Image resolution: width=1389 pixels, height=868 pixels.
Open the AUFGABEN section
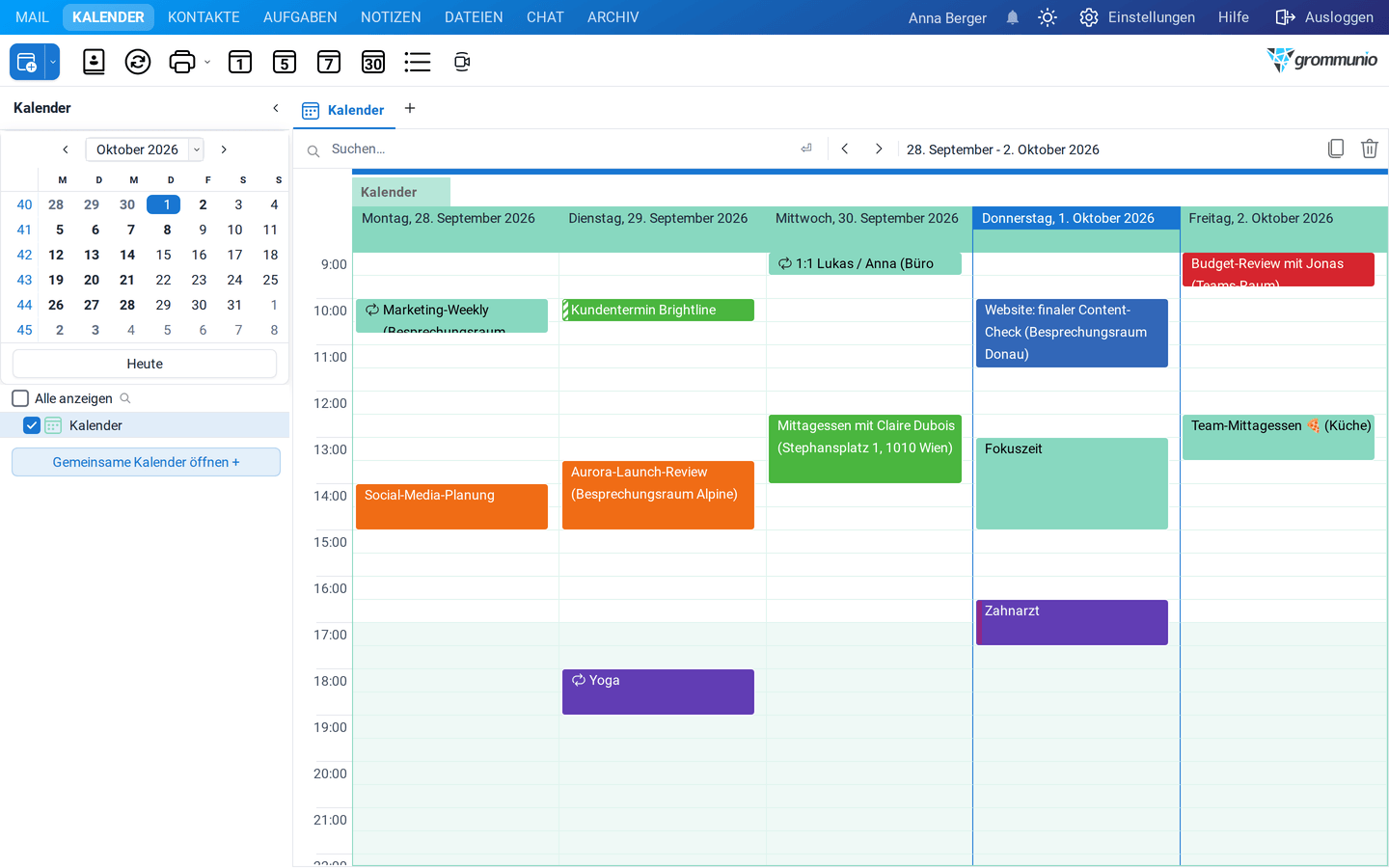300,17
